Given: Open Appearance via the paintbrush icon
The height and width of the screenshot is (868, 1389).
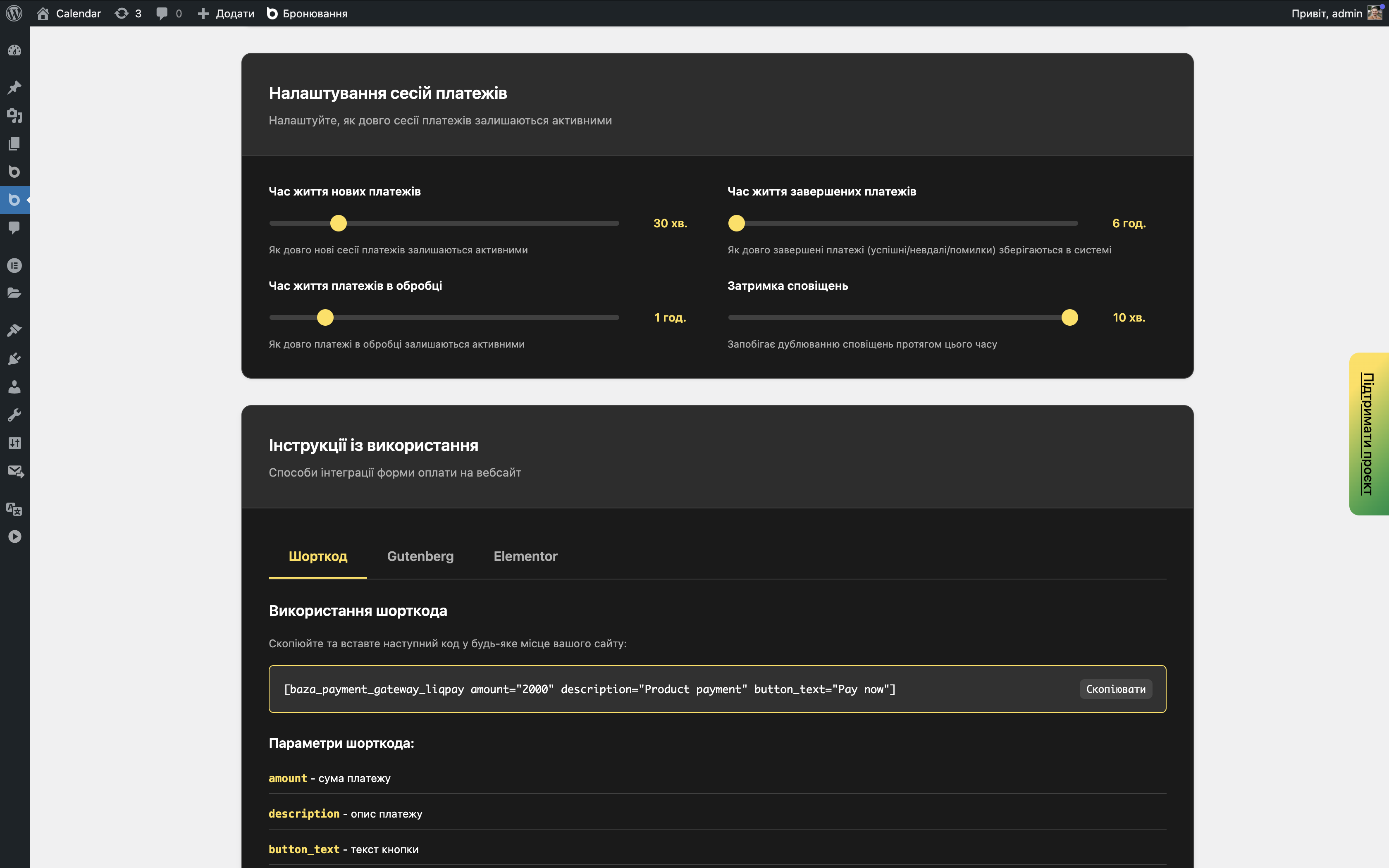Looking at the screenshot, I should [x=14, y=331].
